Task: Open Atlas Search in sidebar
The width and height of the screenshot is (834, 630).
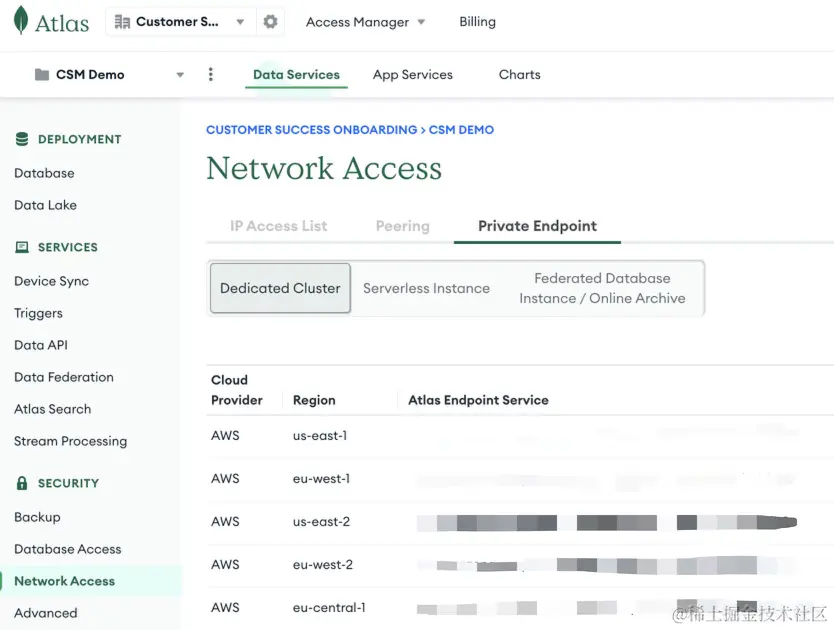Action: (53, 409)
